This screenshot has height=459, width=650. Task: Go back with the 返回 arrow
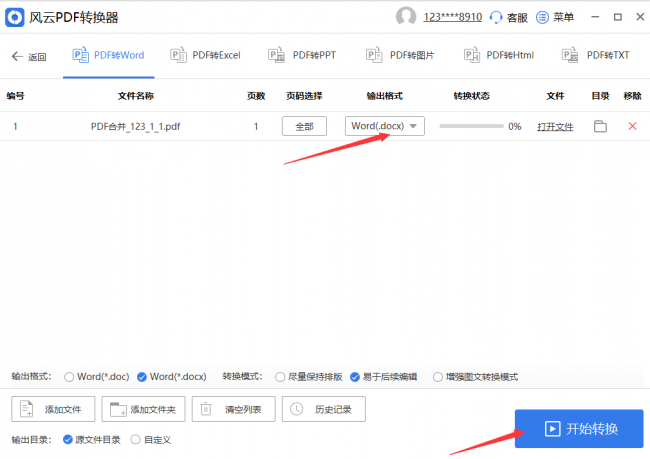[x=29, y=56]
